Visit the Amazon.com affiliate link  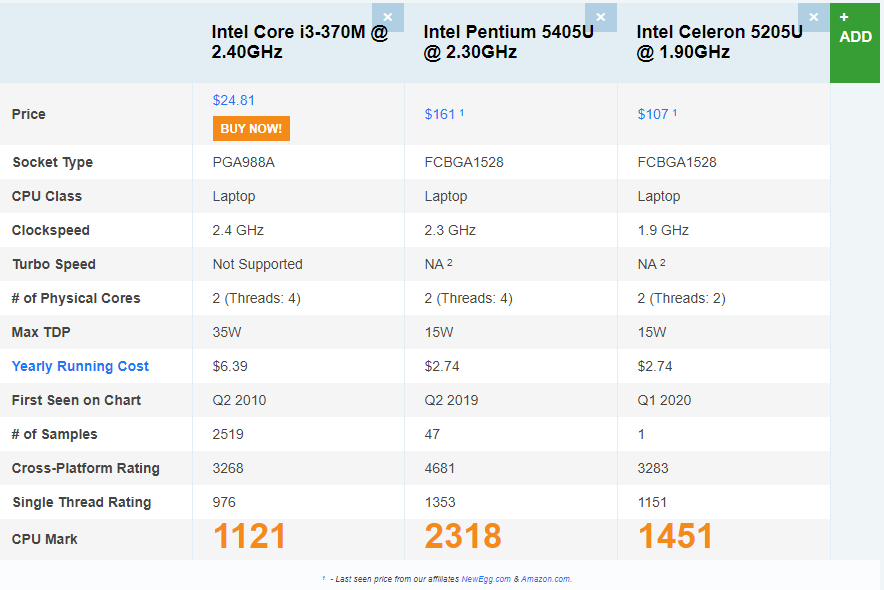[x=545, y=579]
